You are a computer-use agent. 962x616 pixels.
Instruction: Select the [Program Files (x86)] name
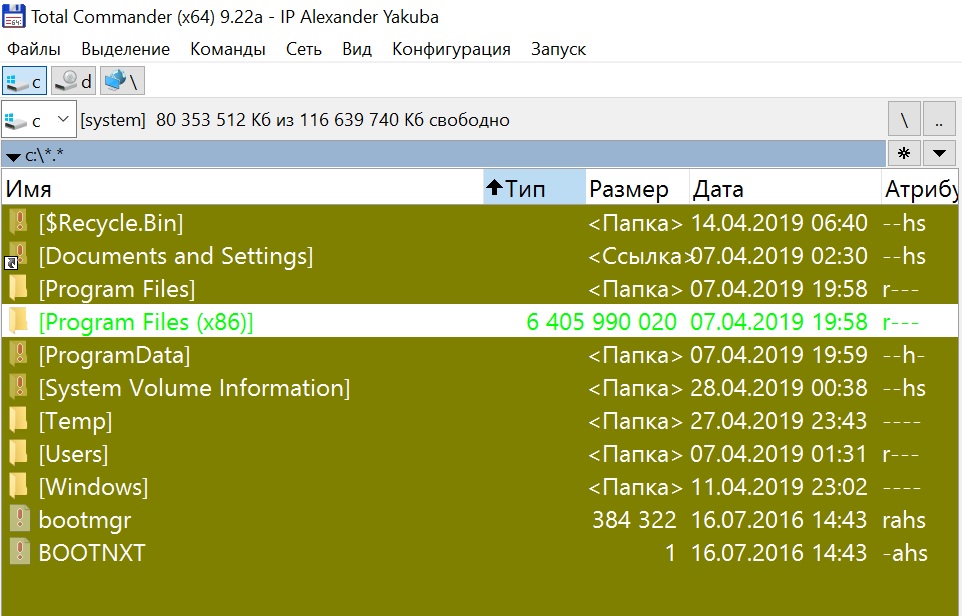(146, 323)
